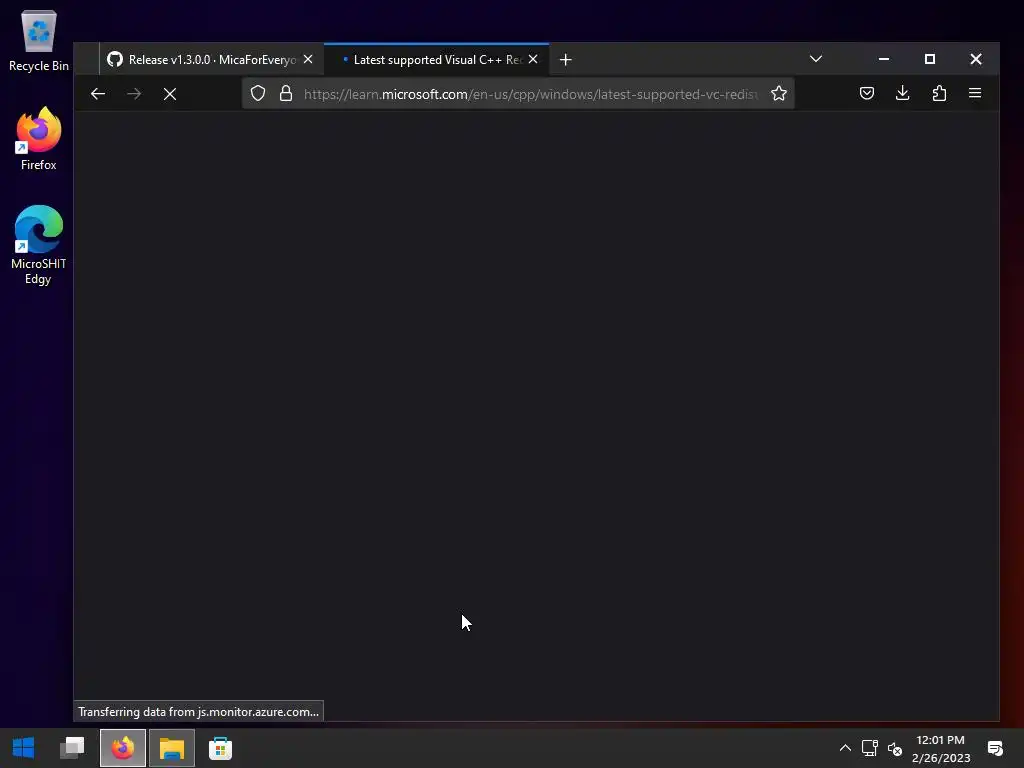Image resolution: width=1024 pixels, height=768 pixels.
Task: Open File Explorer from the taskbar
Action: point(172,748)
